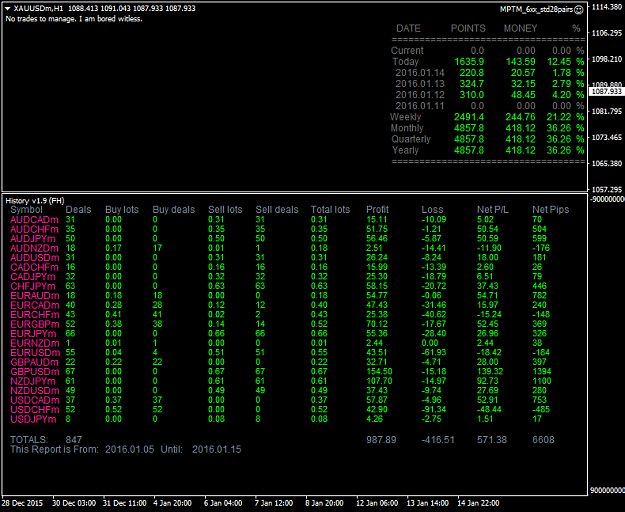625x512 pixels.
Task: Click total net P/L value 571.38
Action: 492,440
